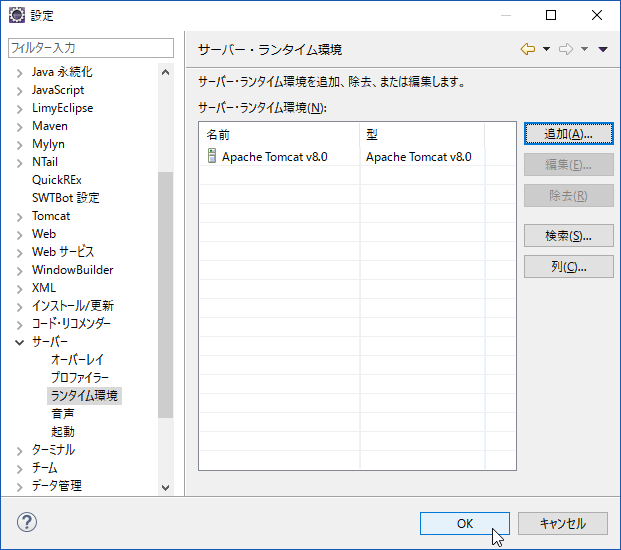Open the preferences page view menu triangle
Screen dimensions: 621x550
tap(603, 49)
